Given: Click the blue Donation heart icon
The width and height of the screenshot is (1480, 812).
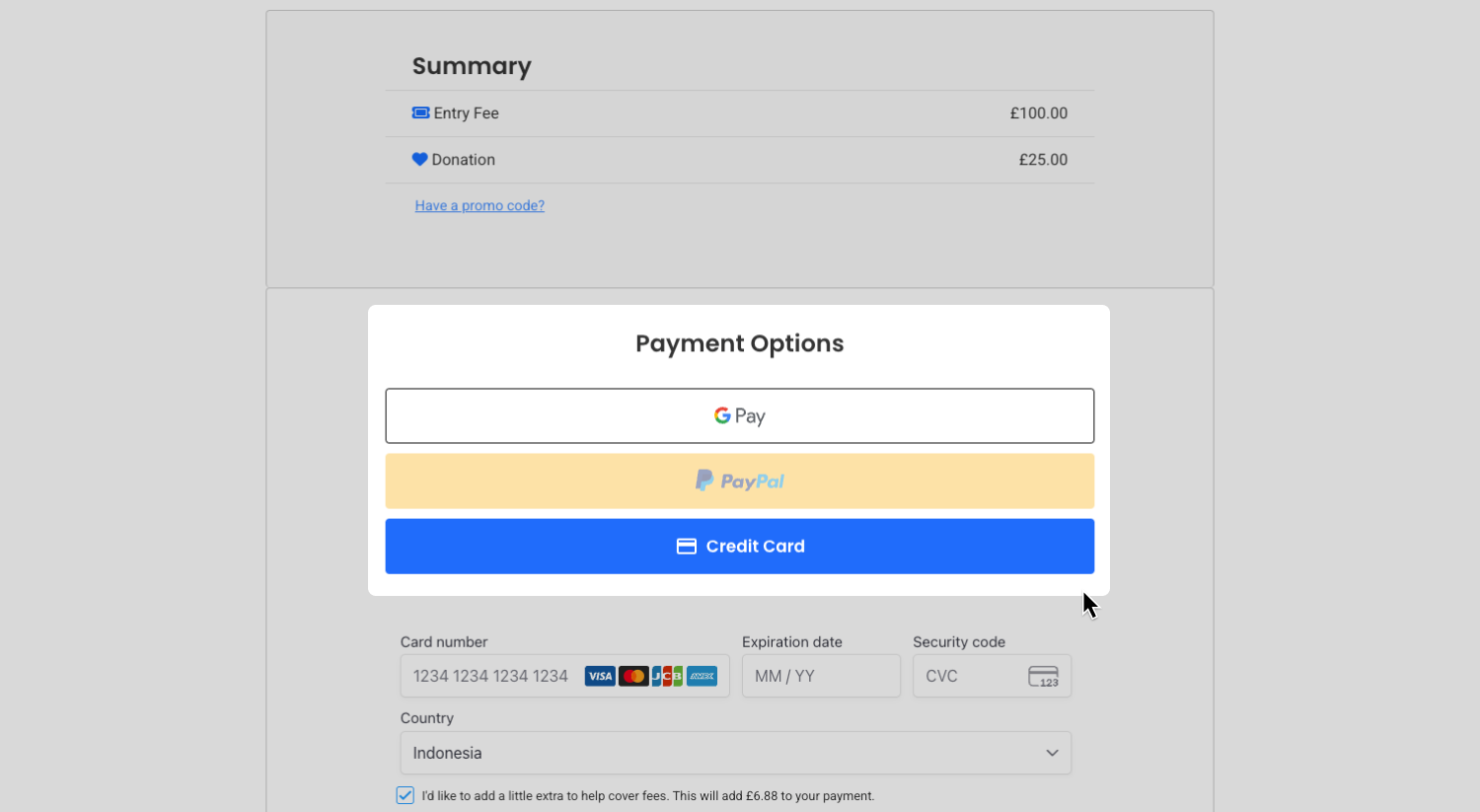Looking at the screenshot, I should coord(419,159).
